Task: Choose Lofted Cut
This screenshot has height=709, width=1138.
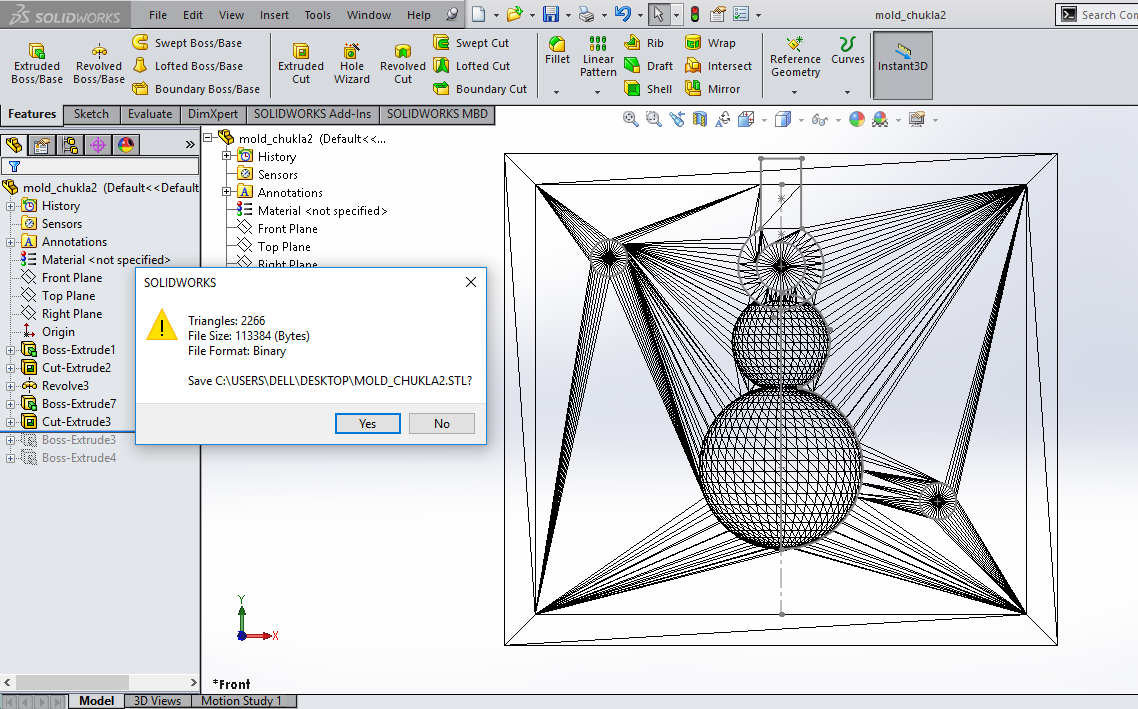Action: [x=472, y=66]
